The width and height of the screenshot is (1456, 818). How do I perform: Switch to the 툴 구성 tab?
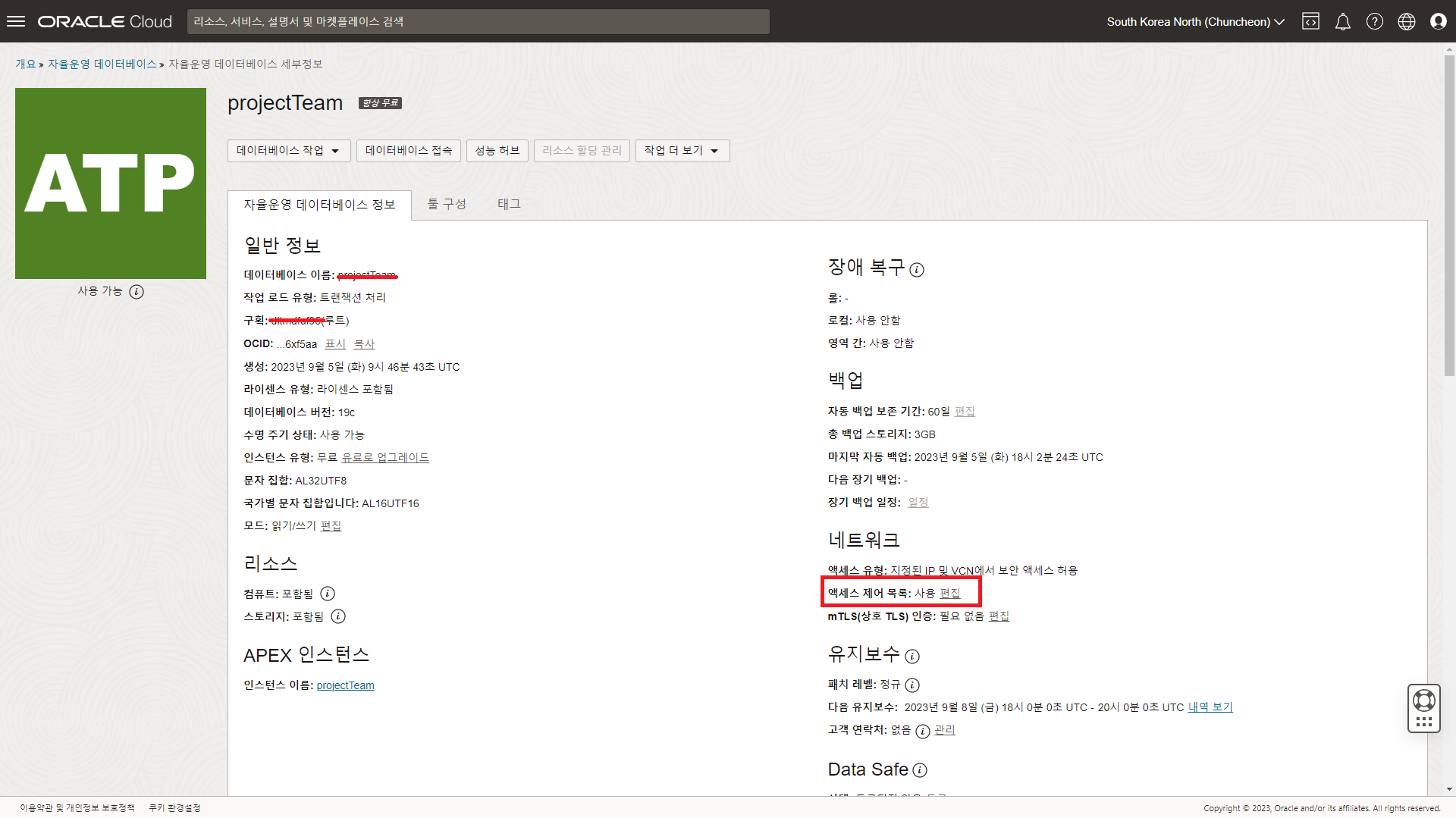click(x=447, y=204)
